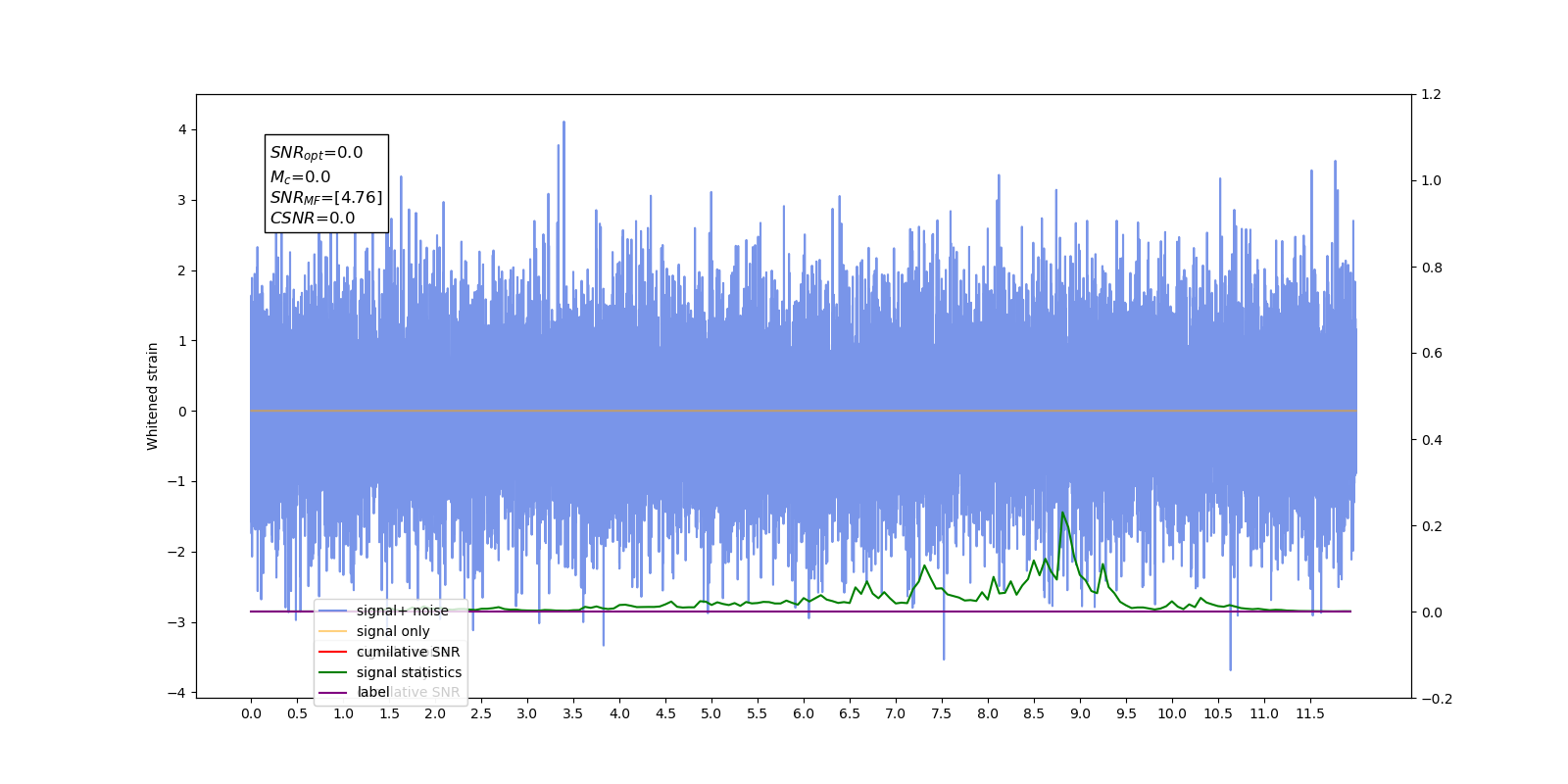Click the 'Whitened strain' y-axis label
1568x784 pixels.
(153, 396)
